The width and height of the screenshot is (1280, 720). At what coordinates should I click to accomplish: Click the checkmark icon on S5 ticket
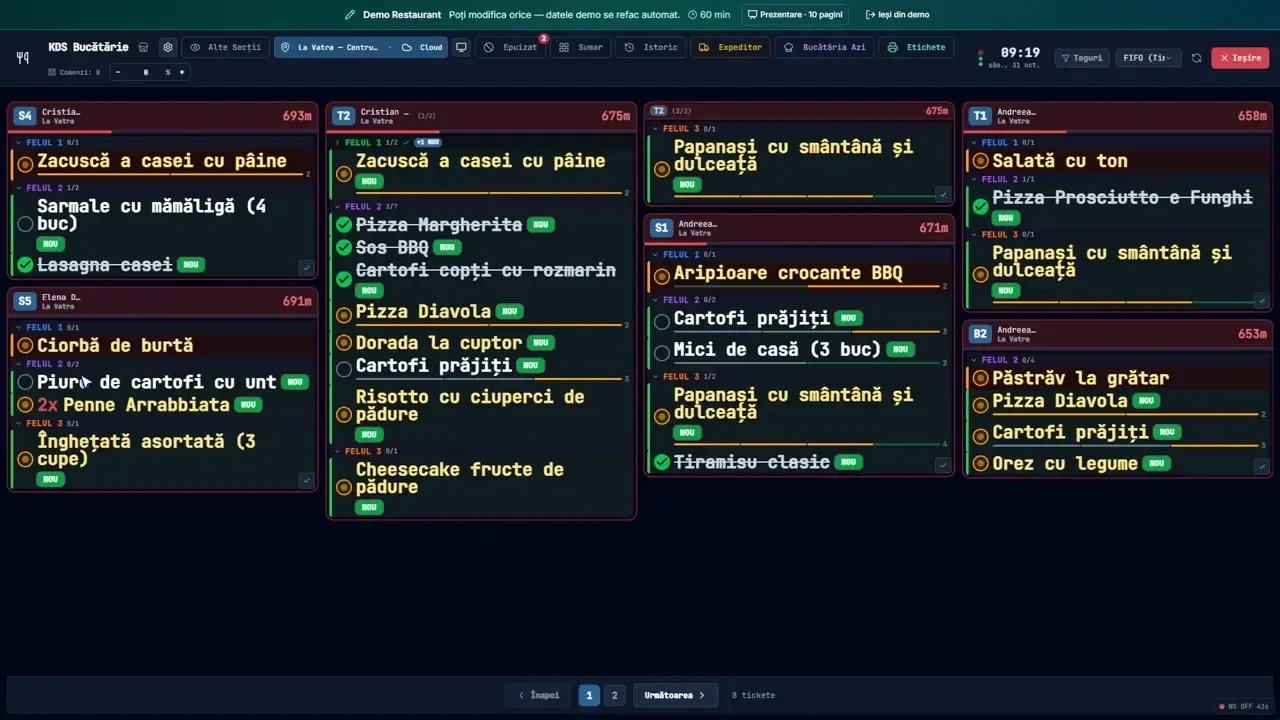pyautogui.click(x=306, y=480)
